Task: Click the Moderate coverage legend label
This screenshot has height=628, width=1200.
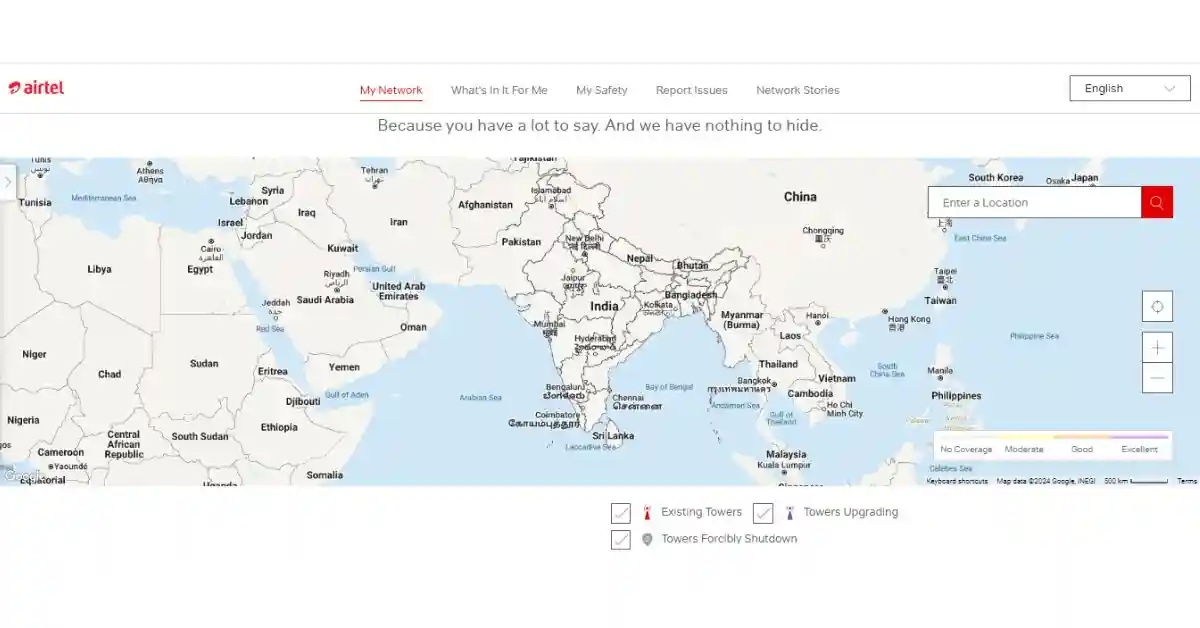Action: [x=1024, y=449]
